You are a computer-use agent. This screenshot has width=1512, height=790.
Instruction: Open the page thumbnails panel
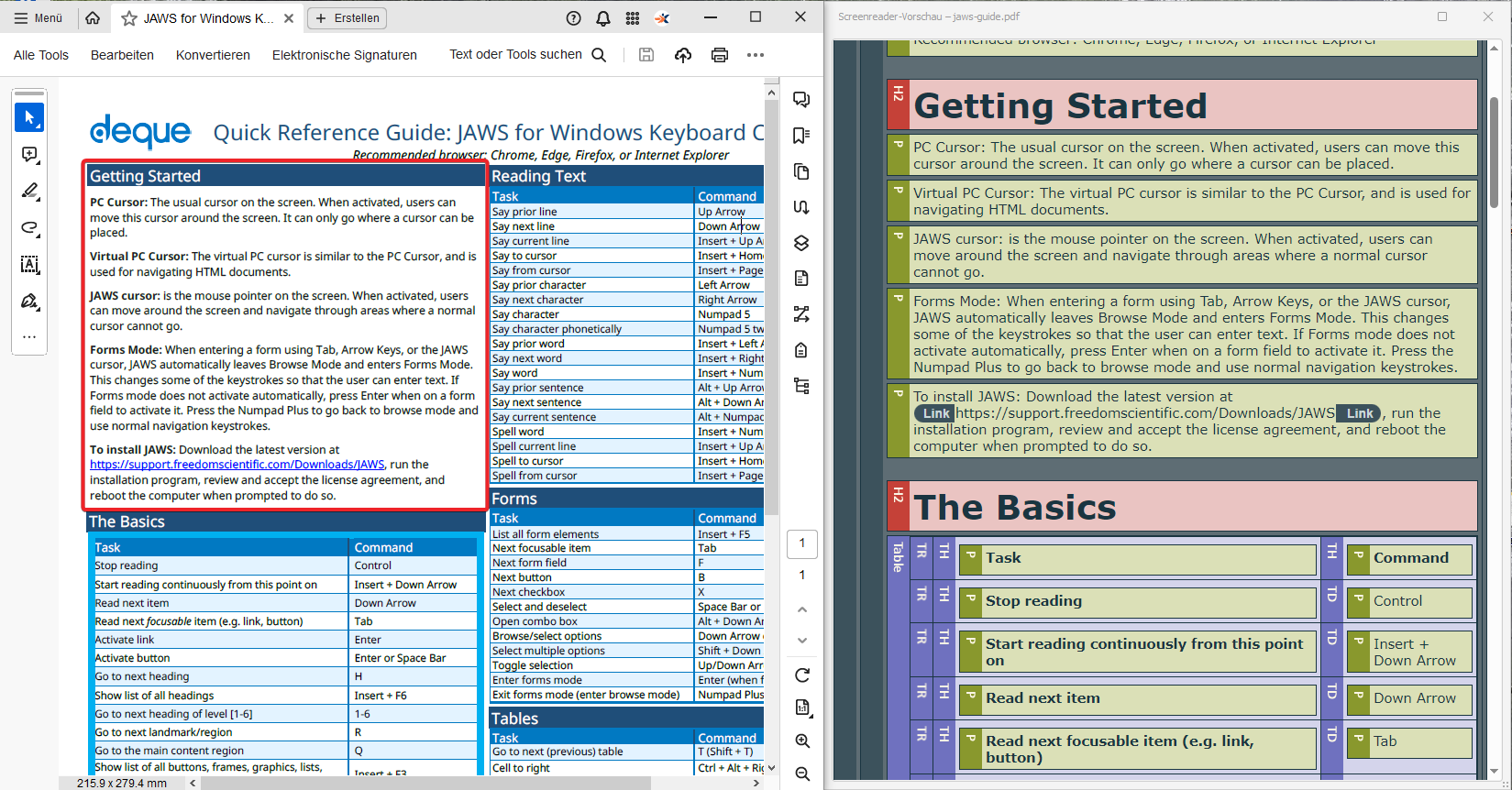coord(801,171)
